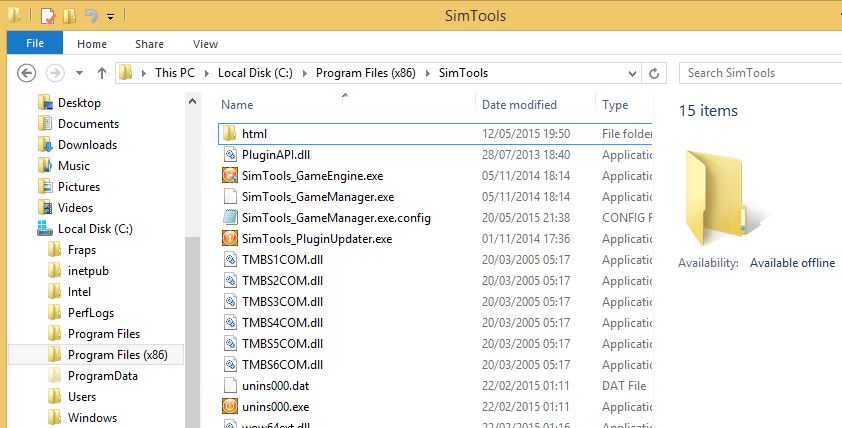Click the Properties quick access icon

(47, 16)
